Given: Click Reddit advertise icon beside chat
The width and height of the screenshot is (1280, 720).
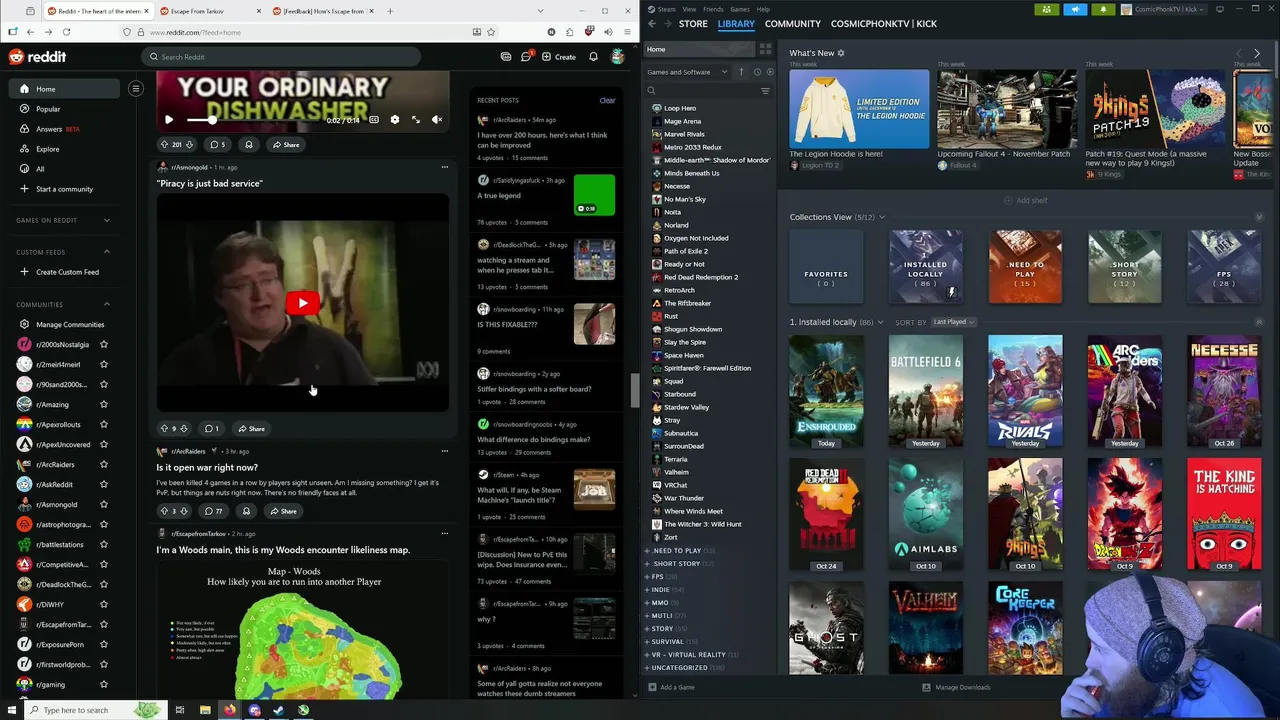Looking at the screenshot, I should tap(506, 57).
